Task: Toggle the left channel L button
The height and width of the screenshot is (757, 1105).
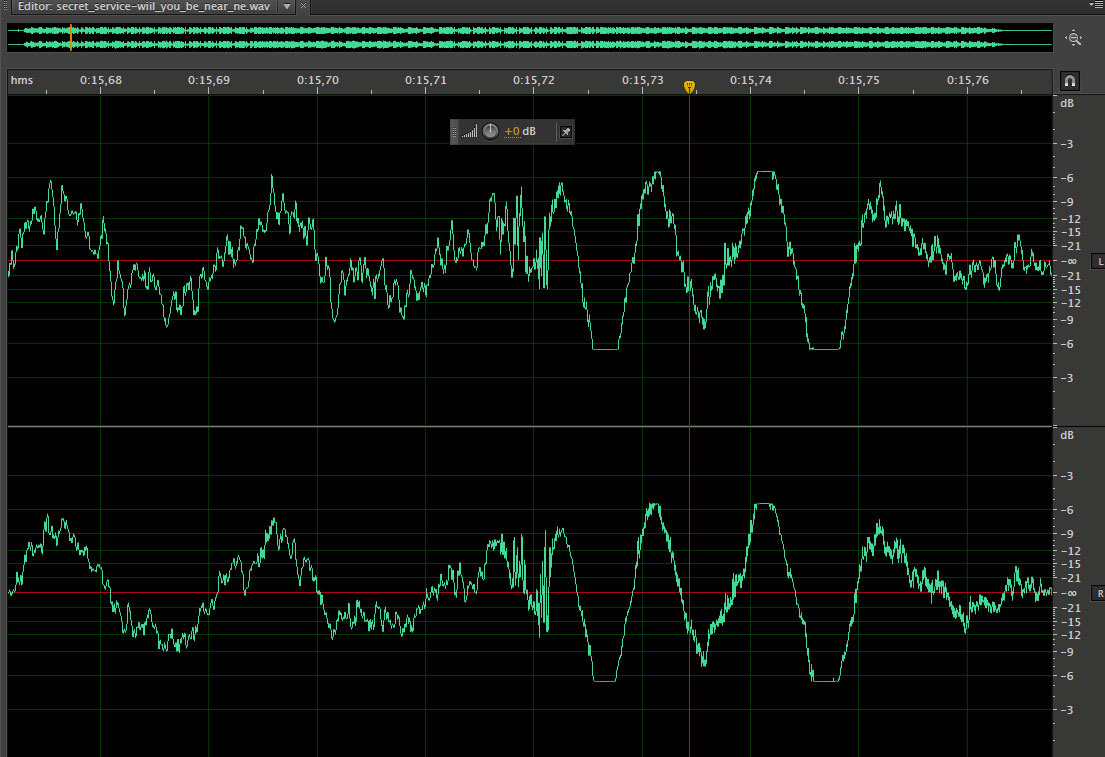Action: 1099,261
